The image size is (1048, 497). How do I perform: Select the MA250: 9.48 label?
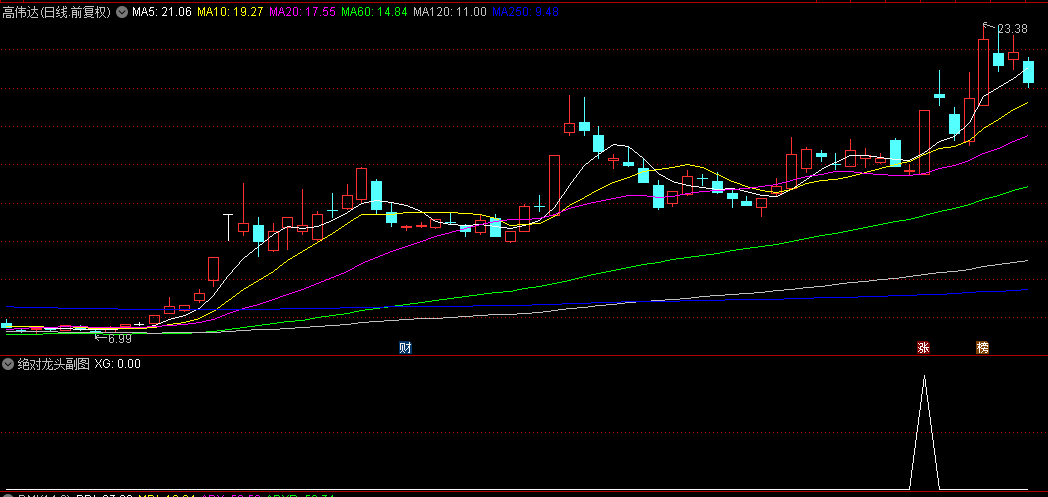525,12
